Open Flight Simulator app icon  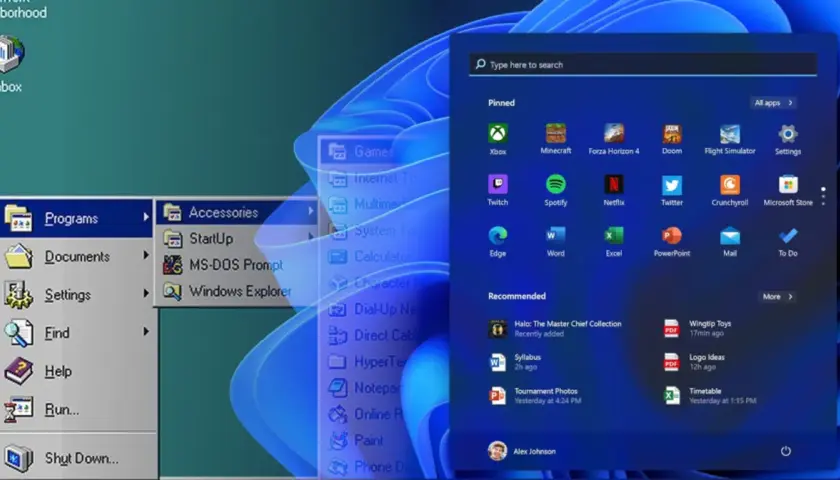point(730,133)
